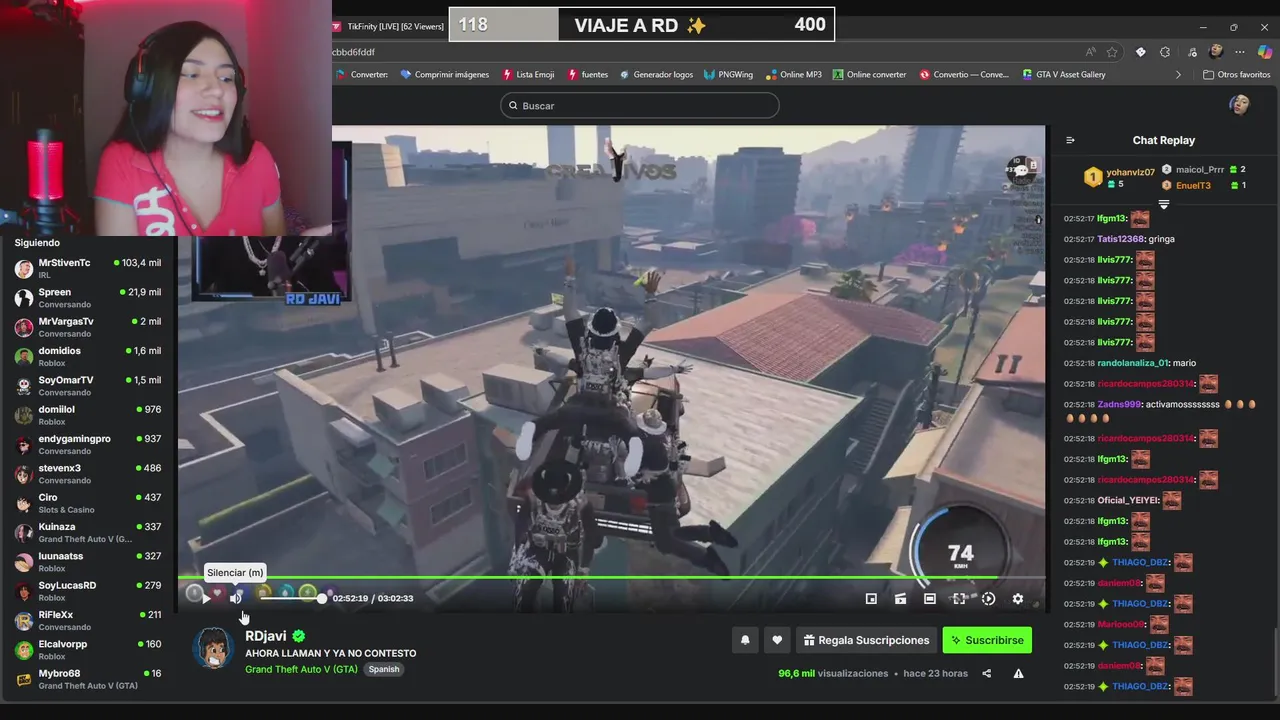
Task: Open Kuinaza in the followed channels
Action: tap(88, 532)
